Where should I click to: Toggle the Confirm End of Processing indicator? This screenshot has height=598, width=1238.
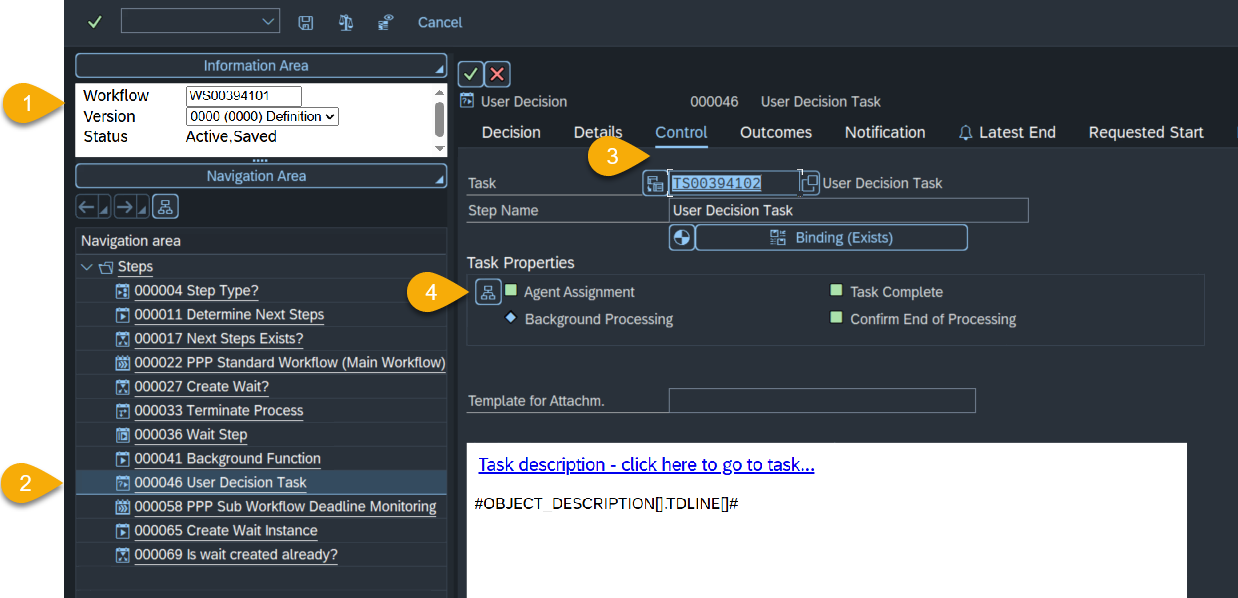point(836,318)
